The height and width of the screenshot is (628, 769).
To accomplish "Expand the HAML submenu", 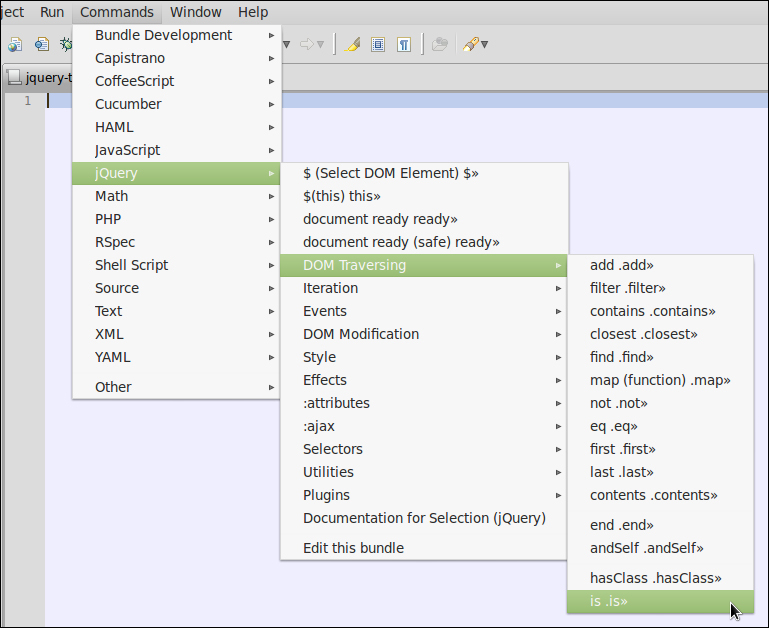I will pyautogui.click(x=177, y=127).
